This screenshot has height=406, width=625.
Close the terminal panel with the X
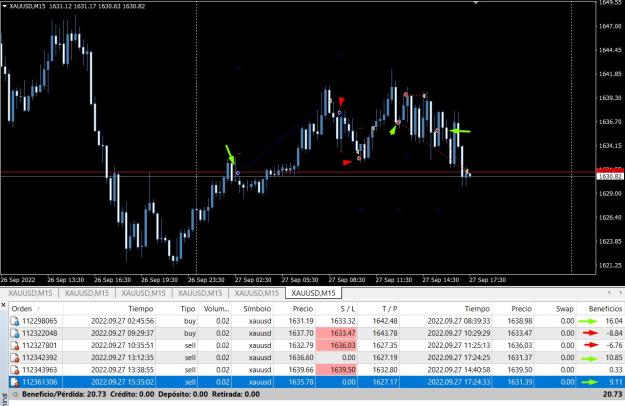pos(4,305)
